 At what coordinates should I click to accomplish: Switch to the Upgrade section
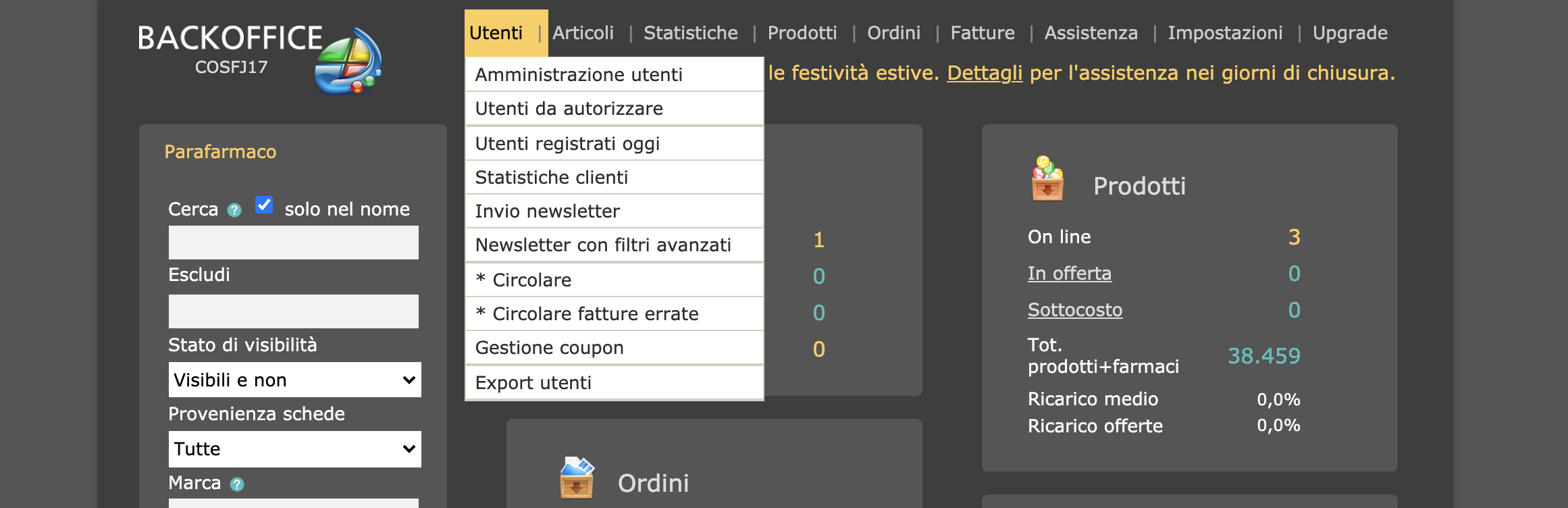[1351, 32]
